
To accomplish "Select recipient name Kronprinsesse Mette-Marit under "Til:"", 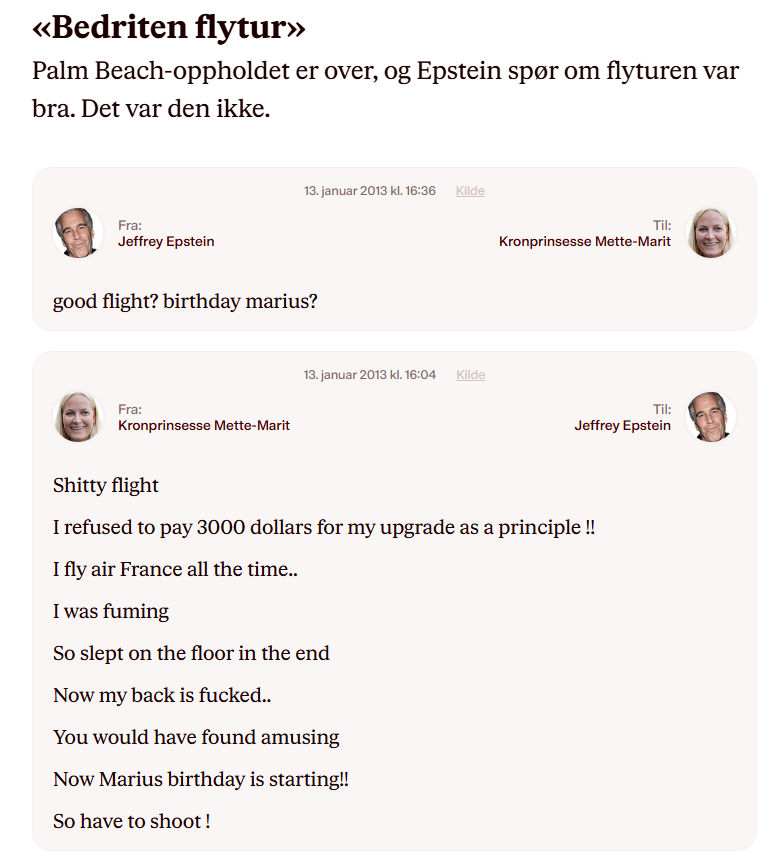I will (x=585, y=242).
